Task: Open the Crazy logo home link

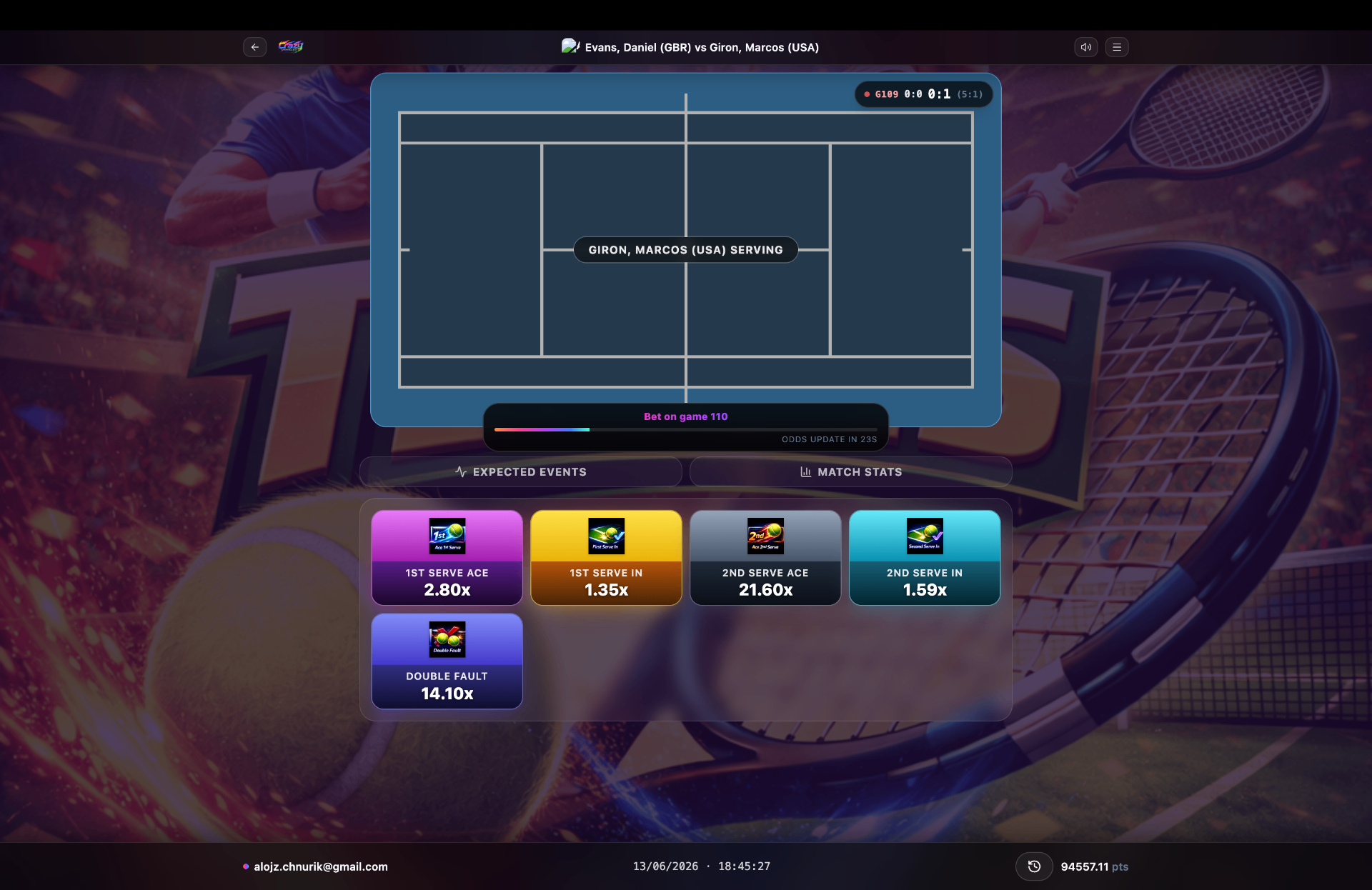Action: pos(291,46)
